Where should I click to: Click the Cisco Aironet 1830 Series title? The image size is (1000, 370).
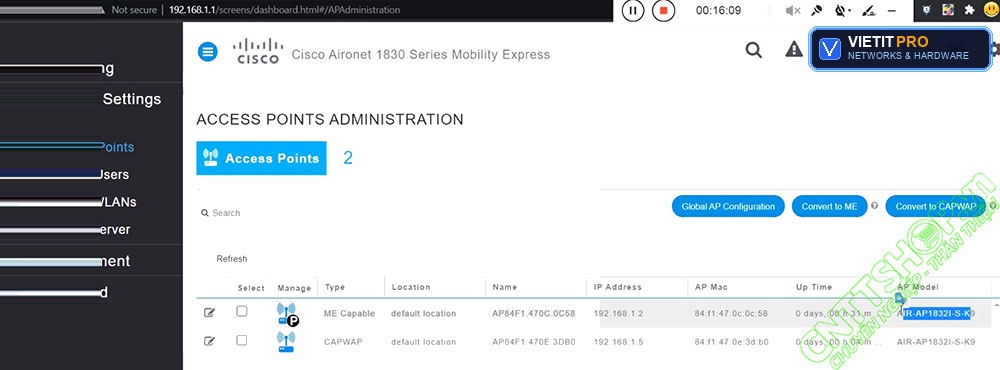[x=421, y=54]
